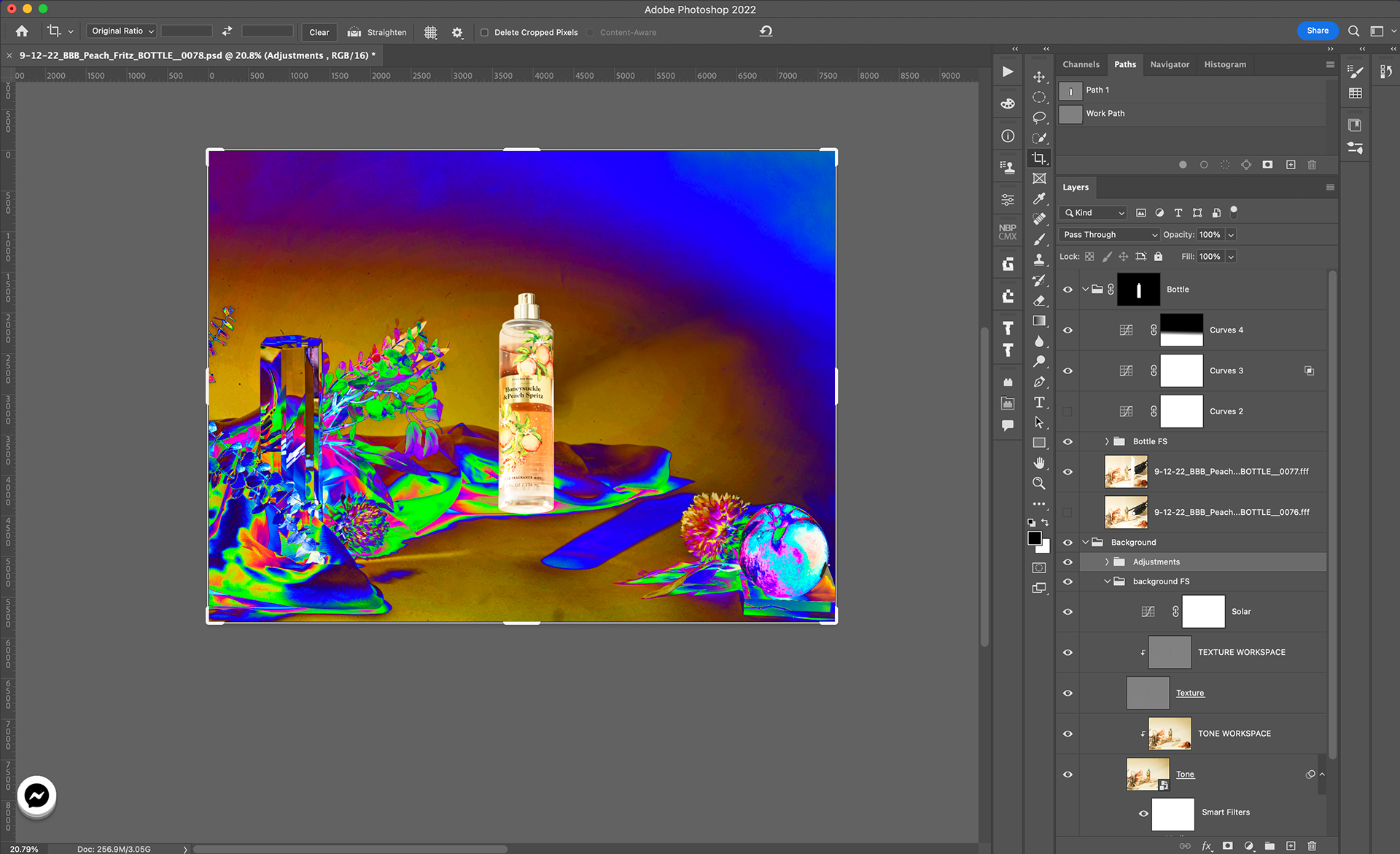
Task: Click the Reset crop icon
Action: 766,31
